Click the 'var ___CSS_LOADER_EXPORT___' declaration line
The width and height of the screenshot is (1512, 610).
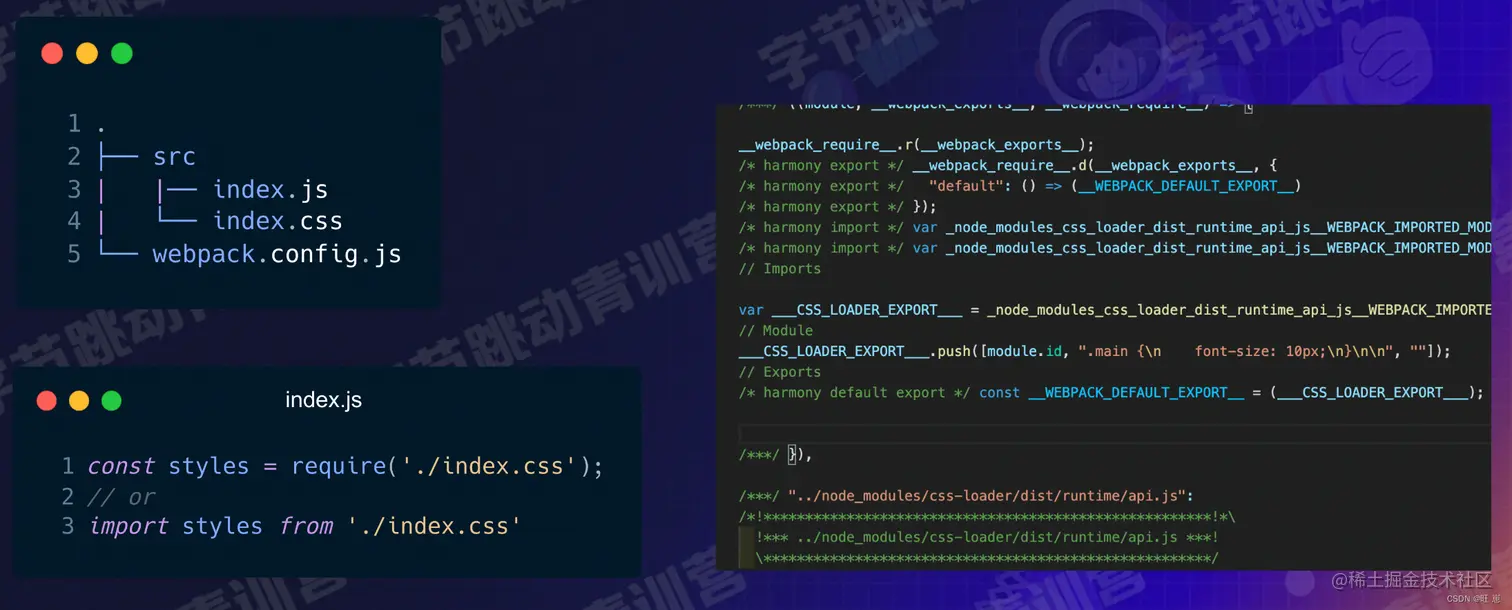tap(1115, 310)
